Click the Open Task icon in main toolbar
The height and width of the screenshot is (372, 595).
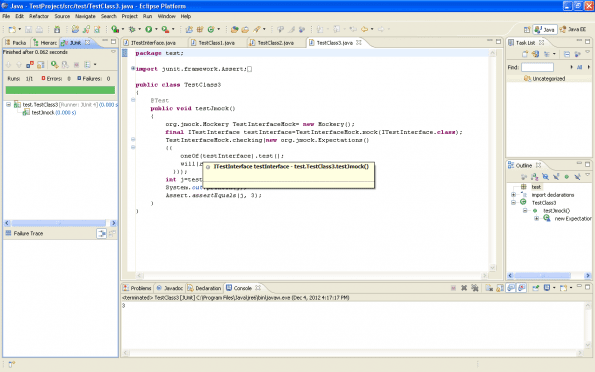tap(245, 29)
